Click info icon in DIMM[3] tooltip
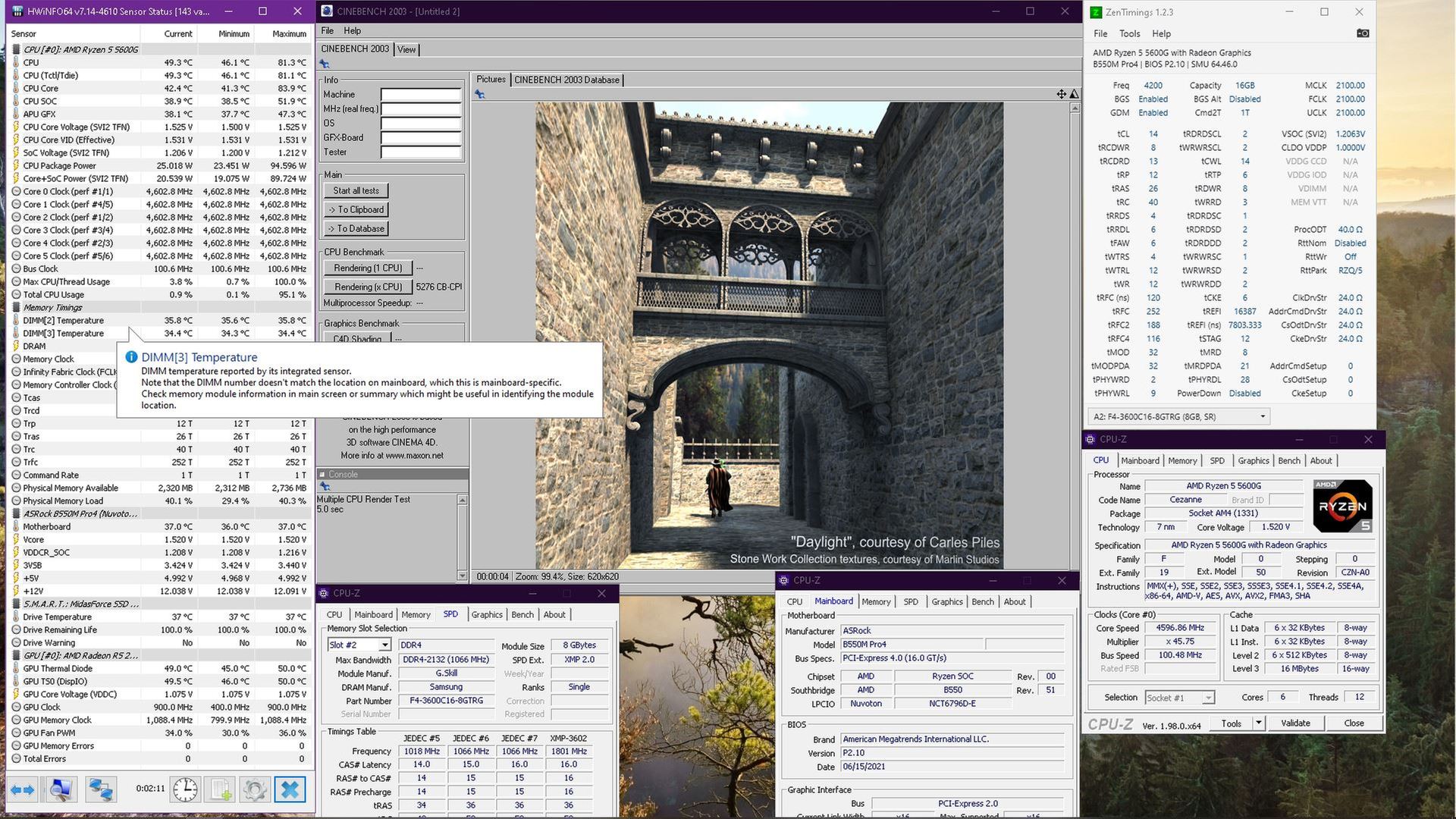Viewport: 1456px width, 819px height. tap(131, 357)
